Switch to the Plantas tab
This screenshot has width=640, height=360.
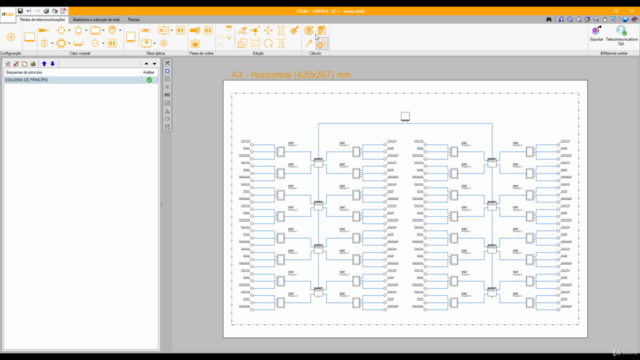pos(133,20)
